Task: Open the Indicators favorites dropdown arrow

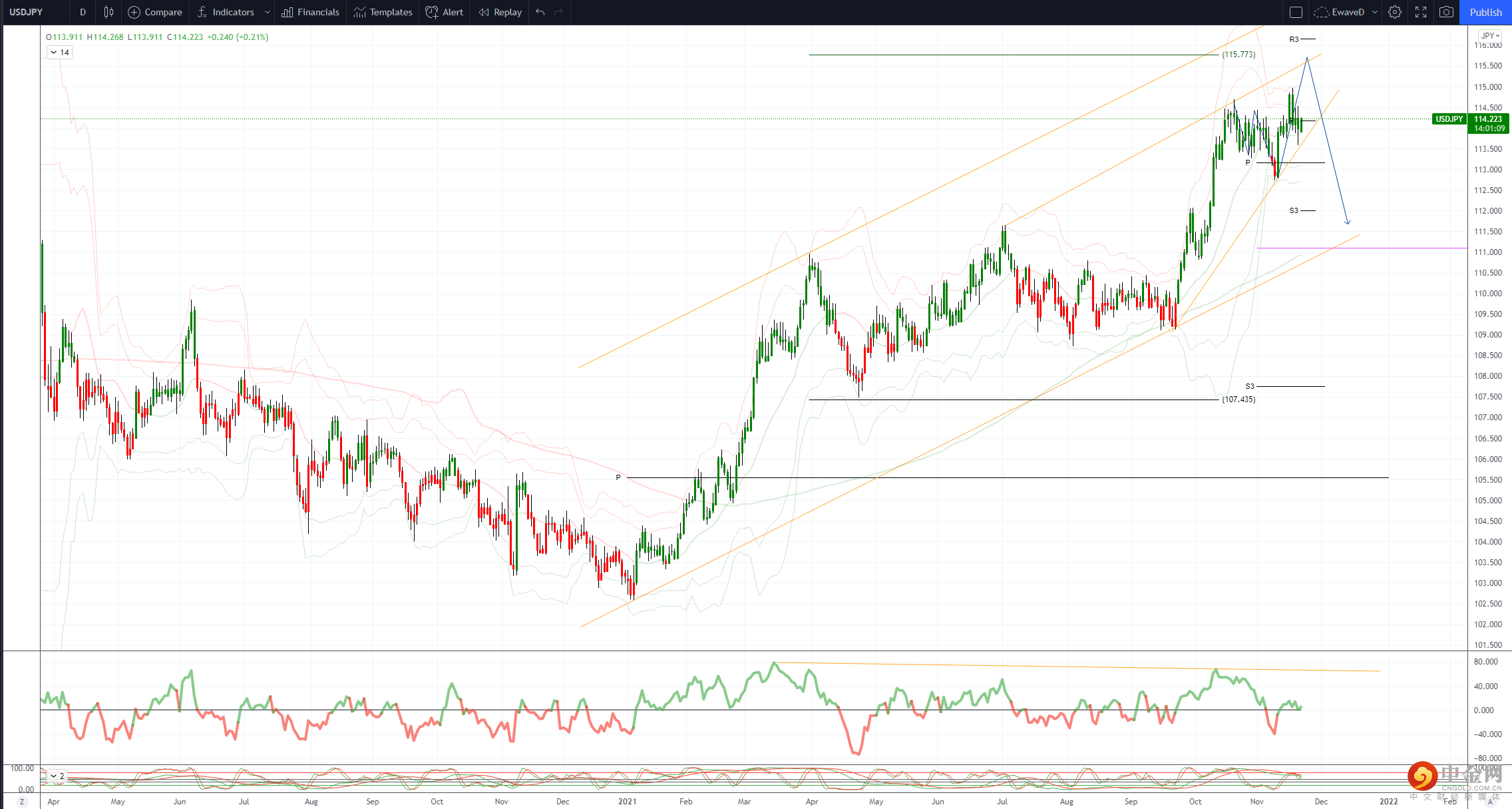Action: pyautogui.click(x=268, y=12)
